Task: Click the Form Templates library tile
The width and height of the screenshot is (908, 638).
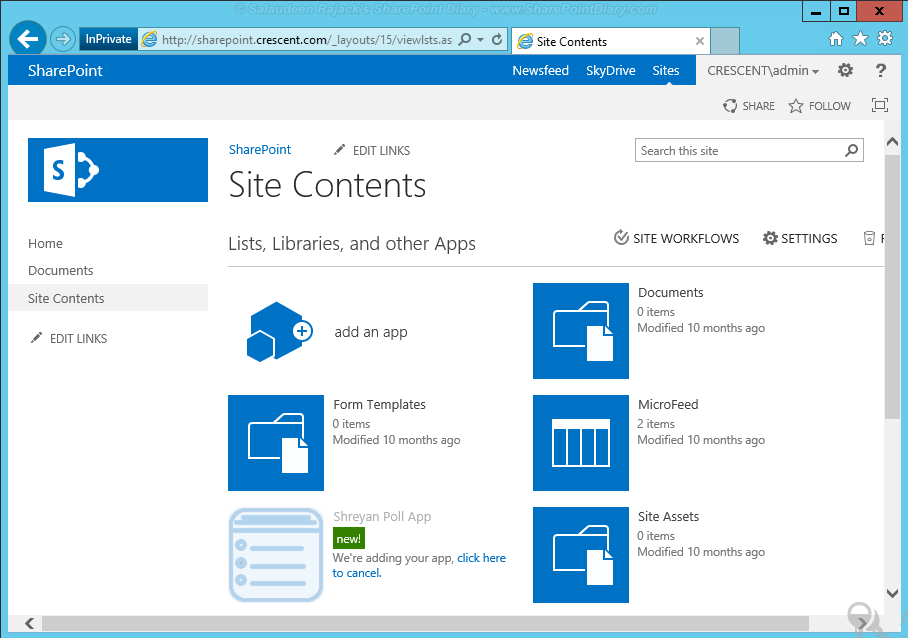Action: (276, 443)
